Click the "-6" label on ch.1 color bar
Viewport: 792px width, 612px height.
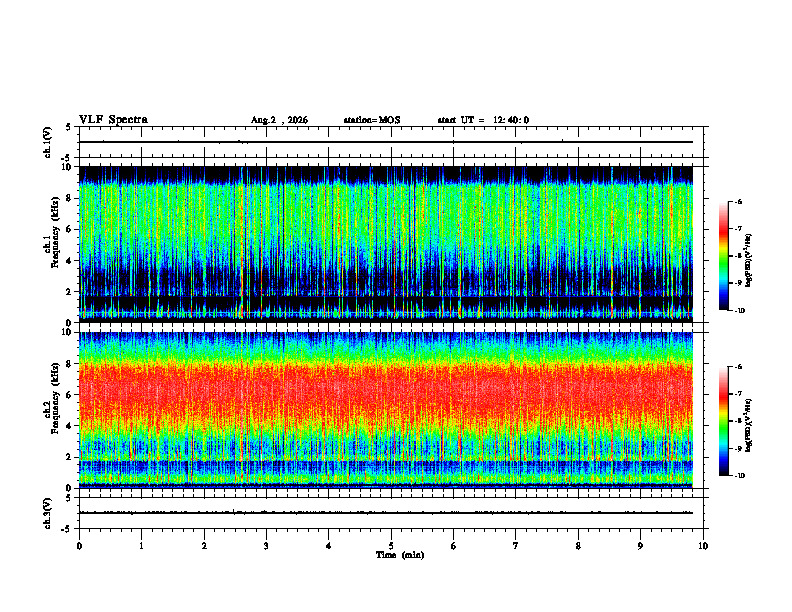(x=738, y=202)
